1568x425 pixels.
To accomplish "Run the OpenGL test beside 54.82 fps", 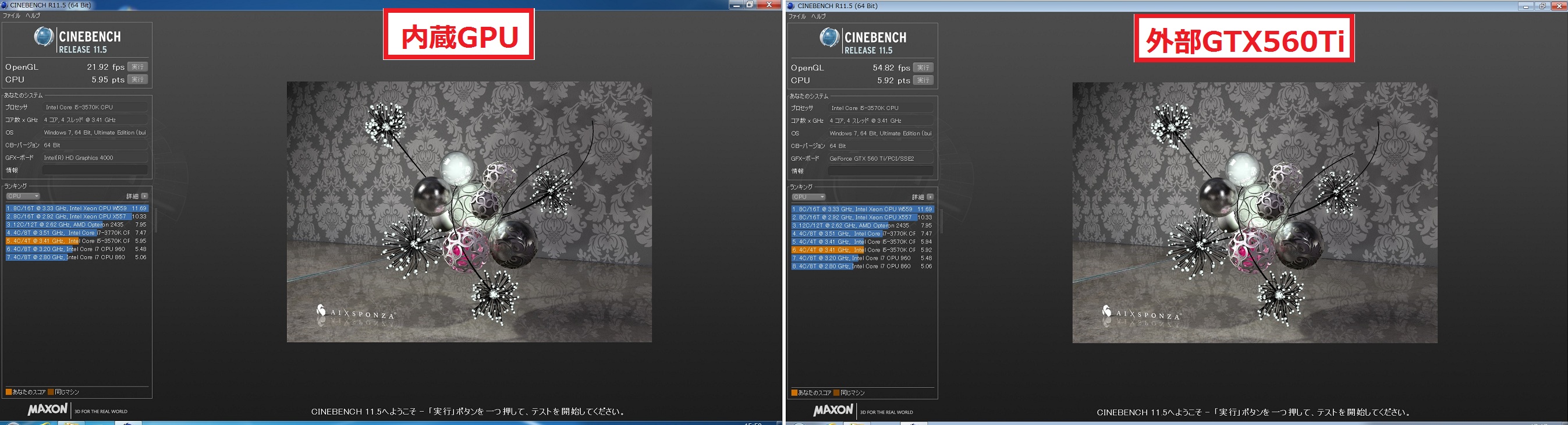I will 923,68.
